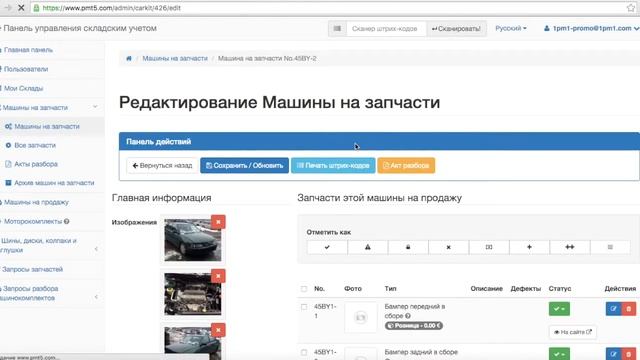Screen dimensions: 640x360
Task: Mark selected parts with warning triangle icon
Action: point(367,247)
